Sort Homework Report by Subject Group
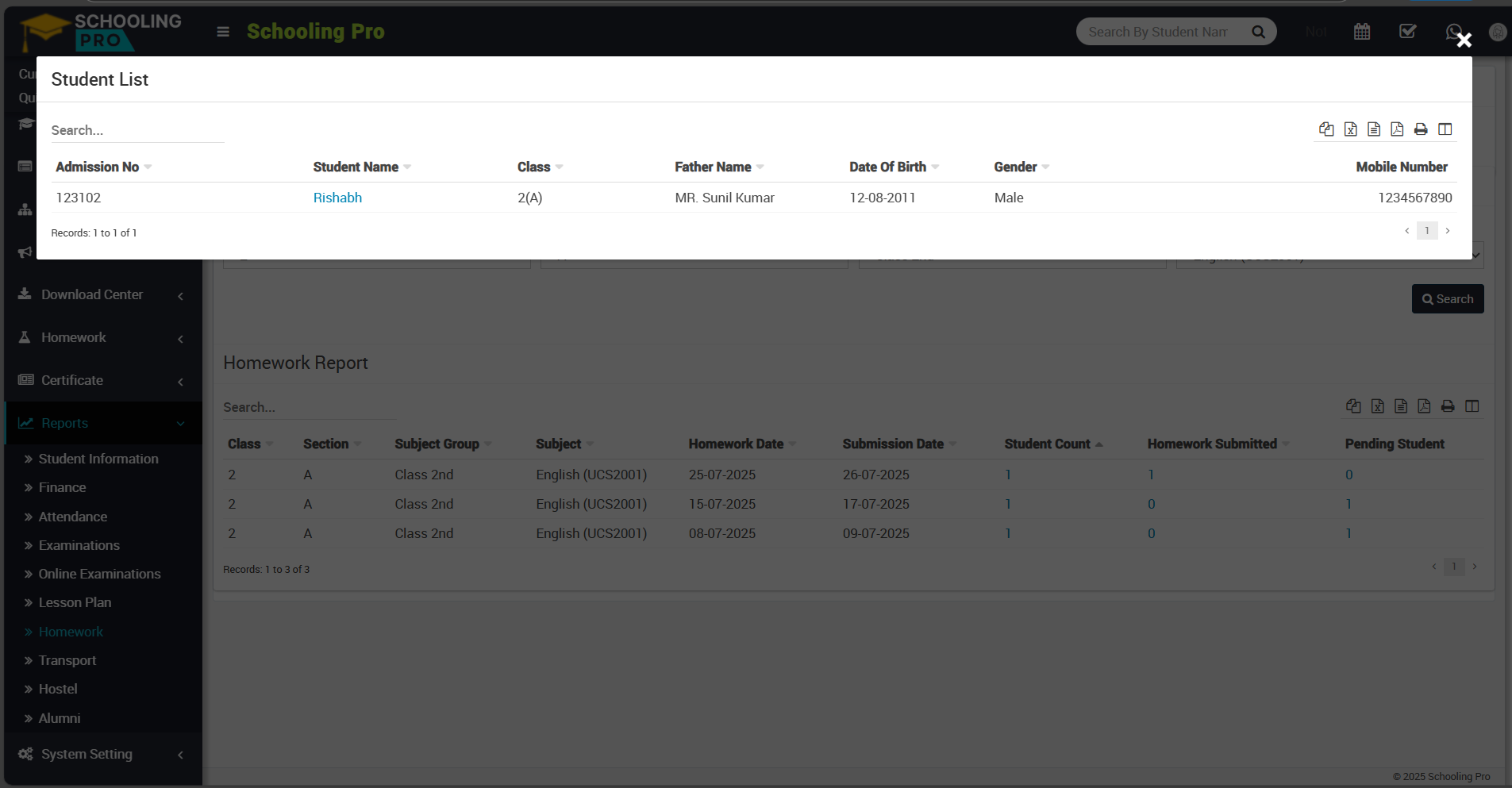This screenshot has width=1512, height=788. coord(443,444)
